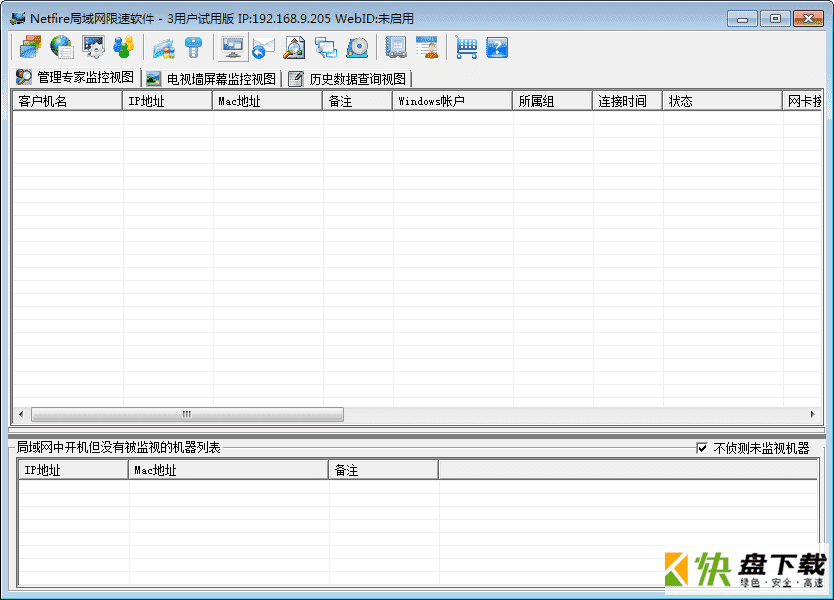This screenshot has width=834, height=600.
Task: Click the magnifier over document icon
Action: coord(294,47)
